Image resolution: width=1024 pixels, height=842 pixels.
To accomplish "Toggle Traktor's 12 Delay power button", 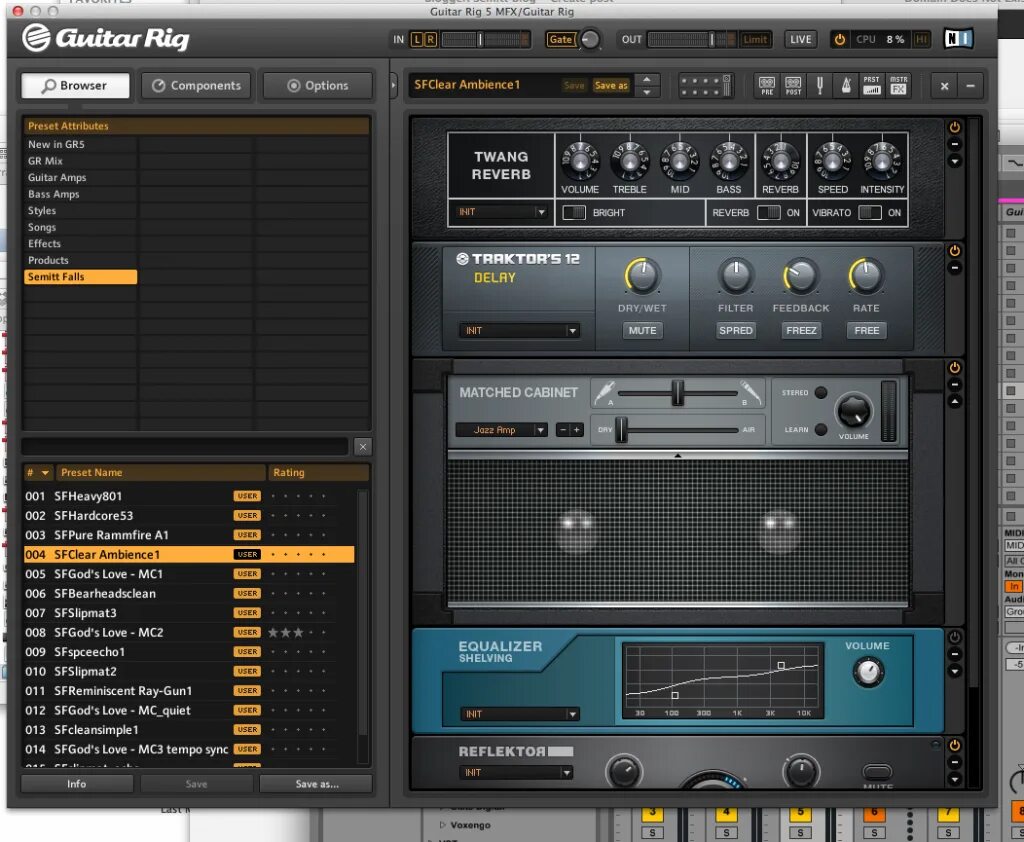I will (955, 251).
